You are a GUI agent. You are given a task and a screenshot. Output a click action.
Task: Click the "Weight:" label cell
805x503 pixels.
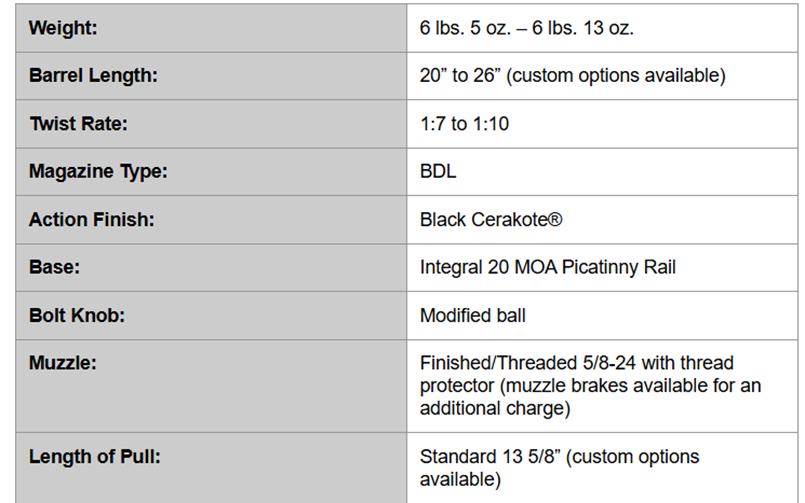[x=63, y=28]
